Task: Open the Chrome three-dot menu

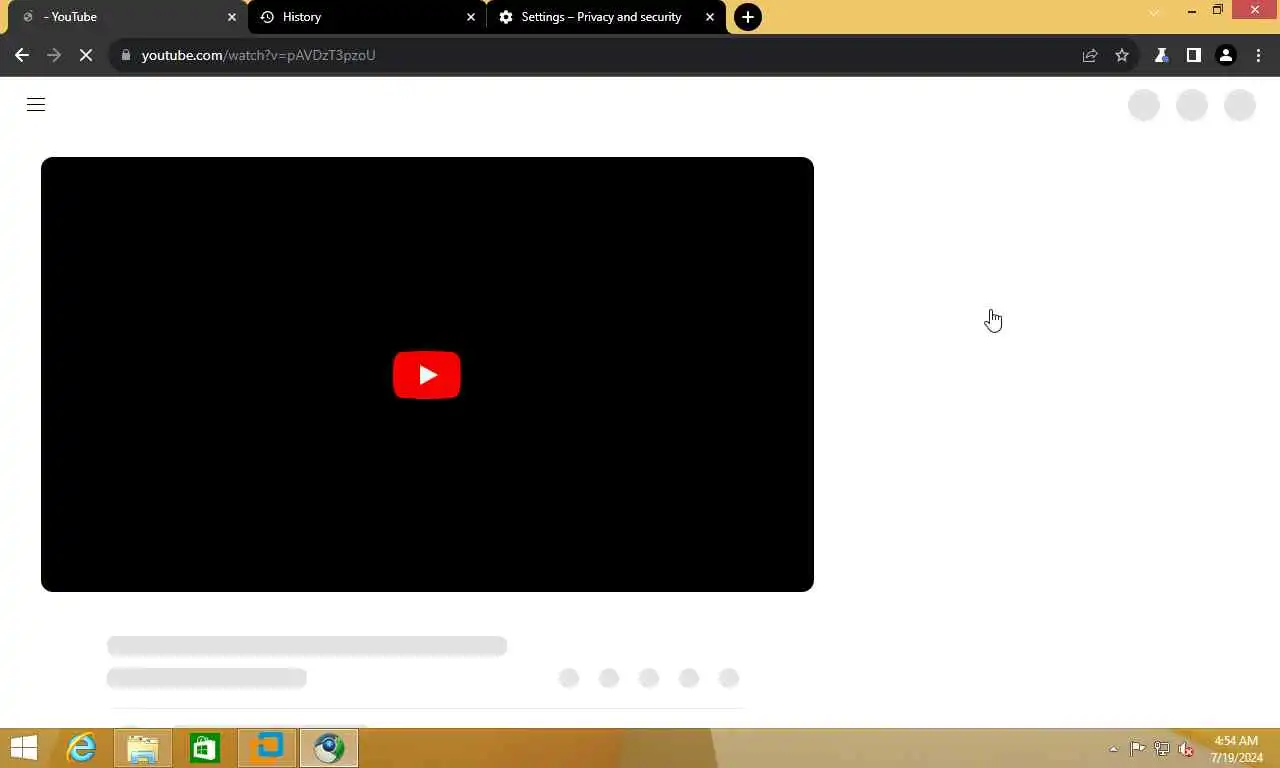Action: [x=1258, y=55]
